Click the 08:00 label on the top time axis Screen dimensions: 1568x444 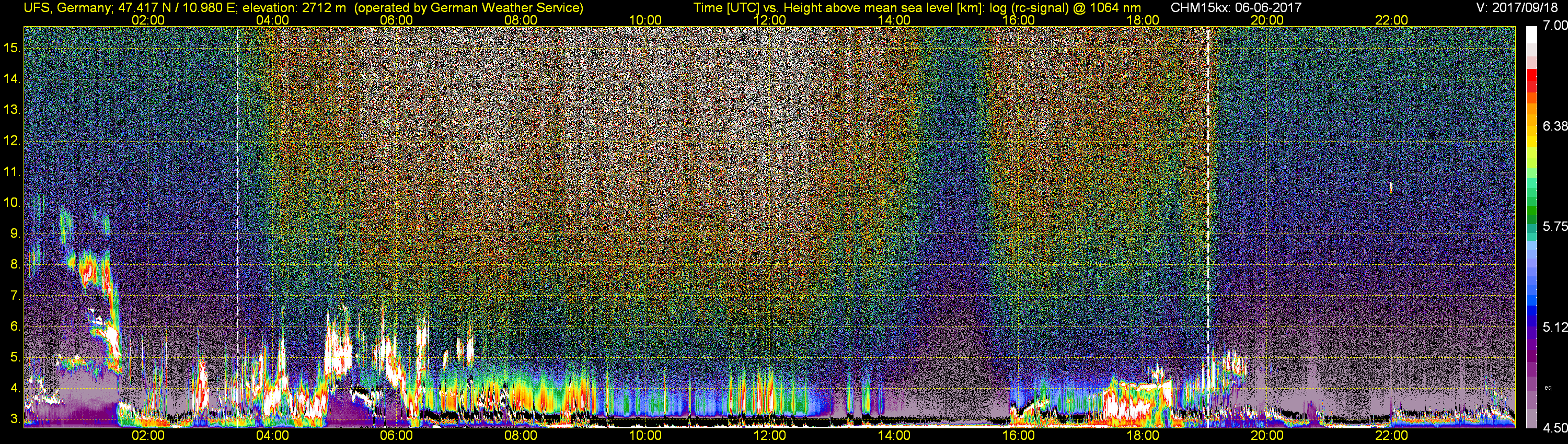(521, 20)
